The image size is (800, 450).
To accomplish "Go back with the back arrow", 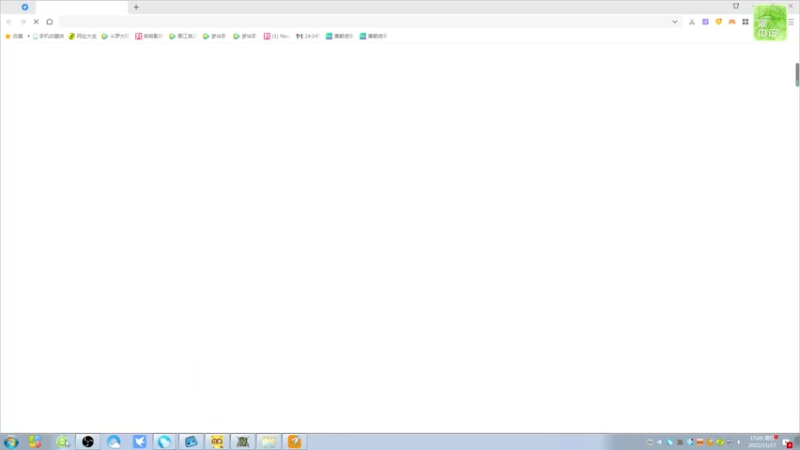I will (x=9, y=22).
